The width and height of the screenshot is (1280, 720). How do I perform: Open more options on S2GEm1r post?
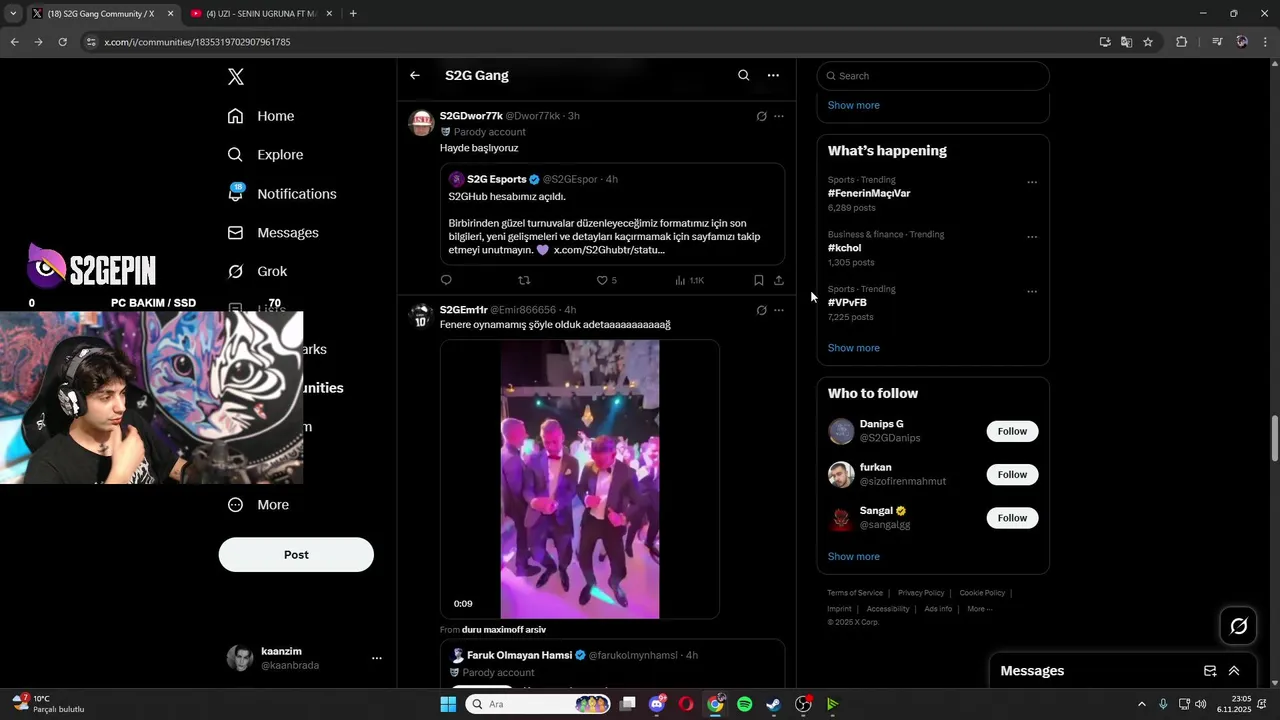click(x=779, y=310)
